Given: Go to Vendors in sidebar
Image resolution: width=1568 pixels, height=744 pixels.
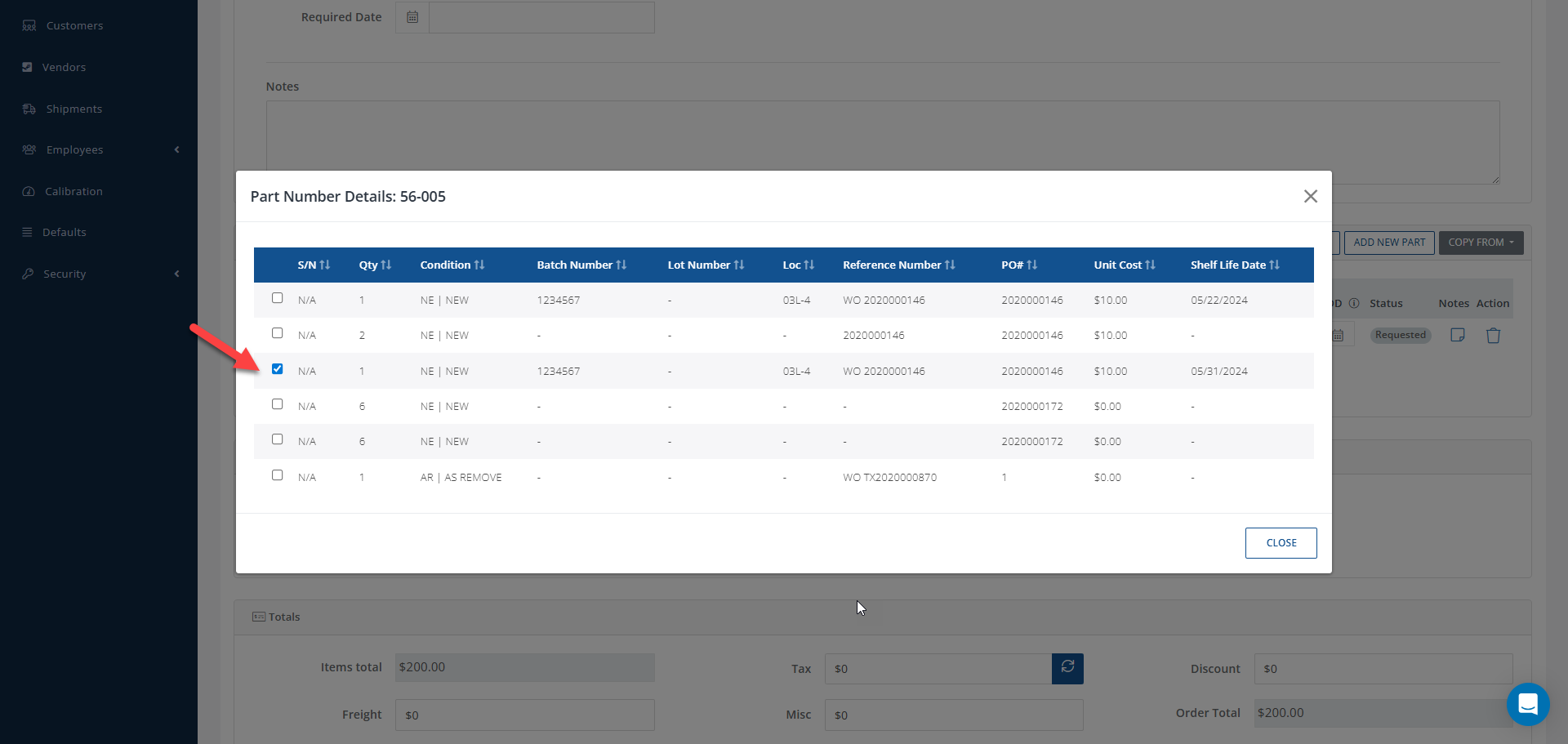Looking at the screenshot, I should (x=64, y=67).
